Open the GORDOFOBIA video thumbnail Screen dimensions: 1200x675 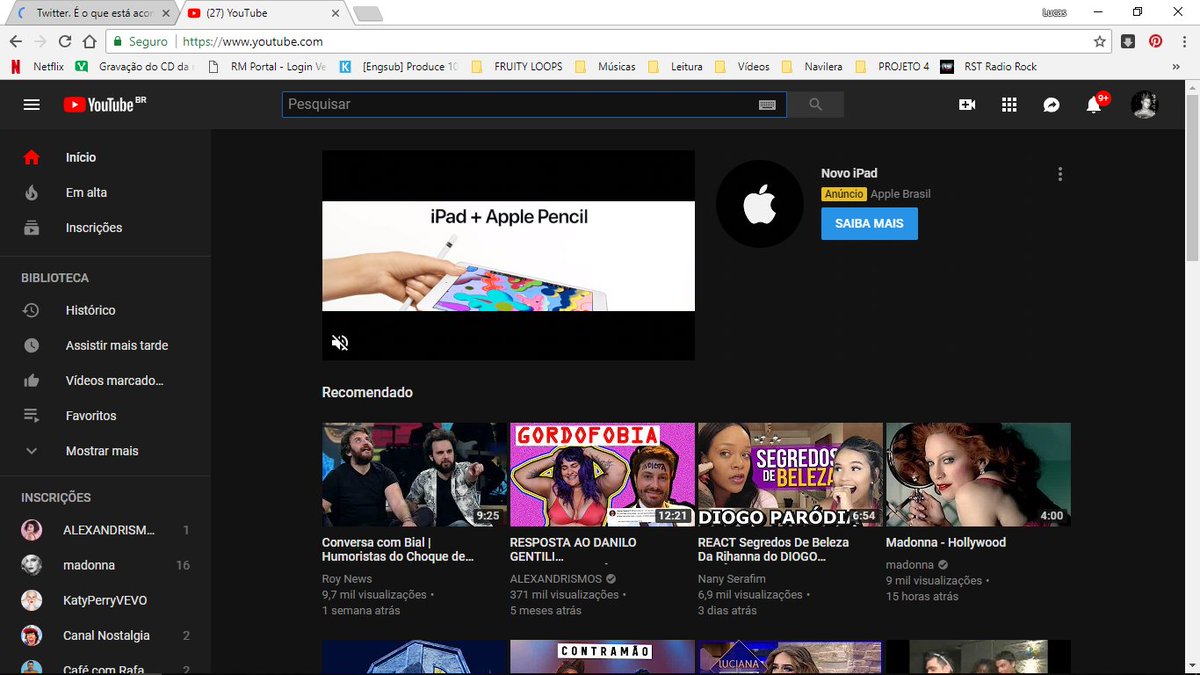click(602, 475)
